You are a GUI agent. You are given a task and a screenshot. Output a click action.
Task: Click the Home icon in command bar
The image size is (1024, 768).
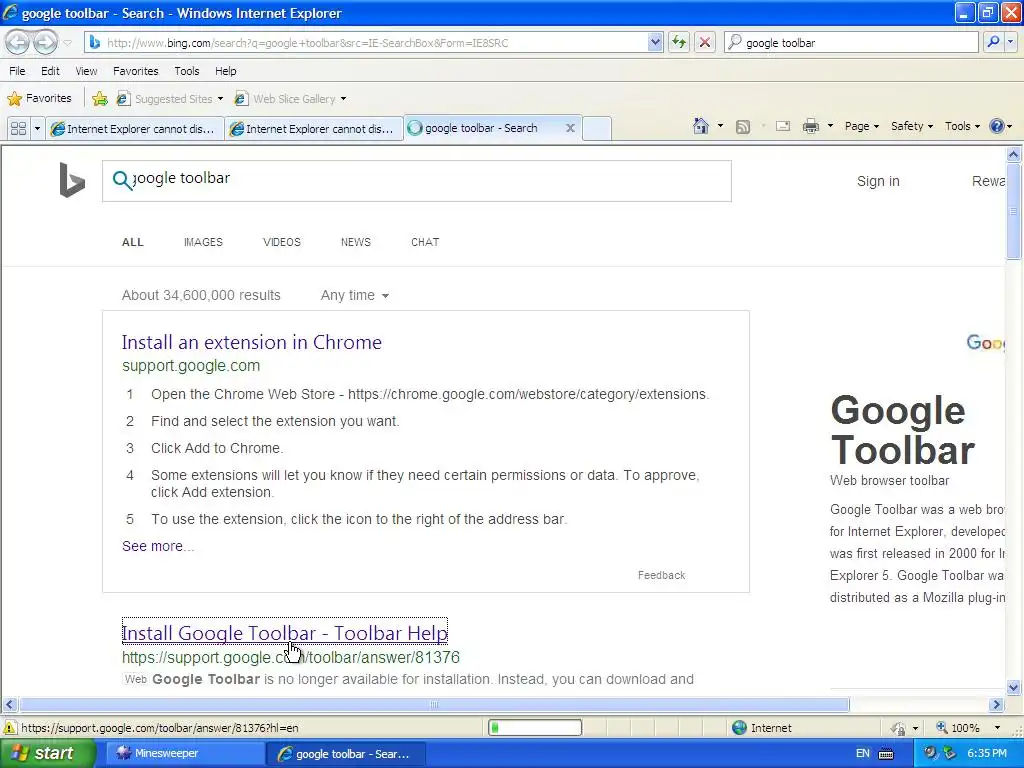(701, 126)
